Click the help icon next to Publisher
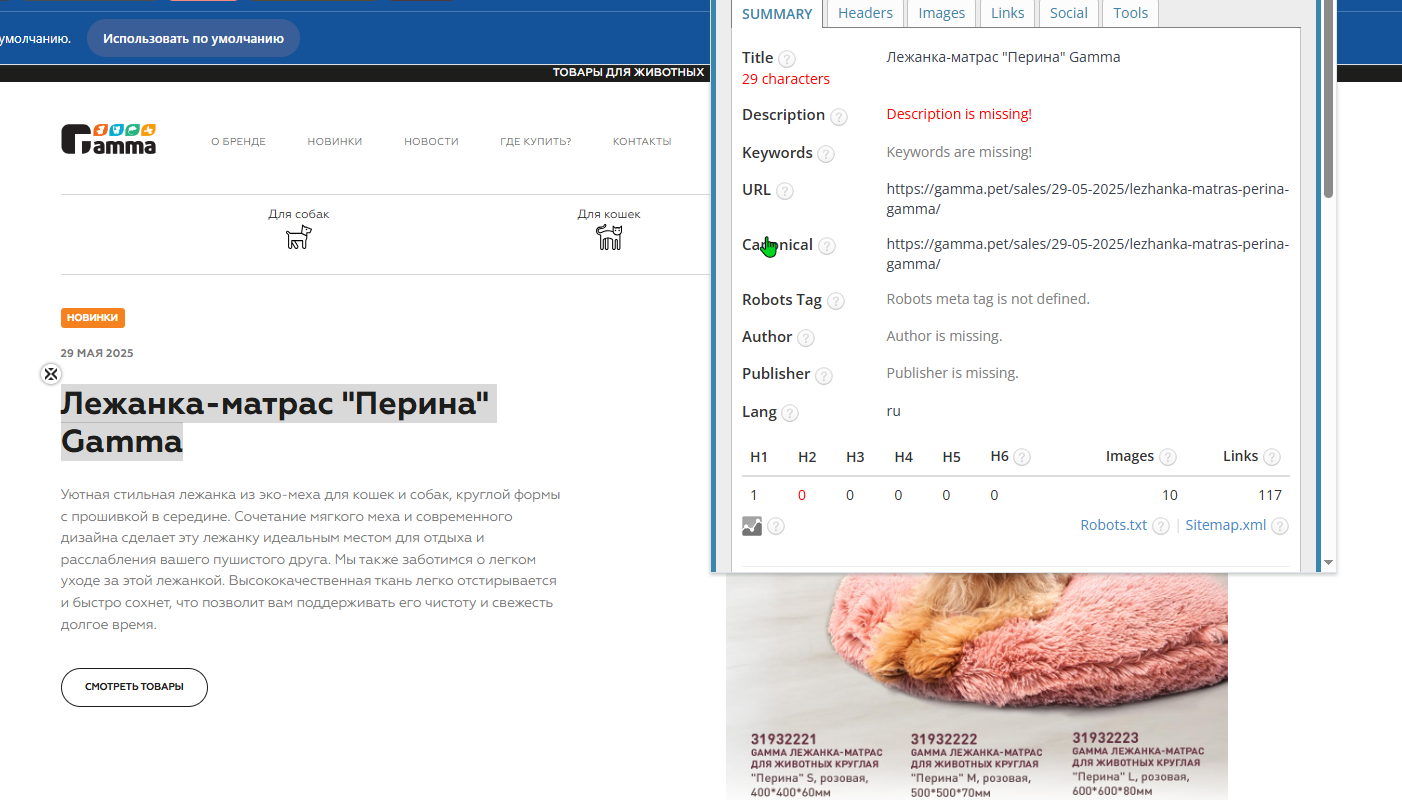This screenshot has height=800, width=1402. point(824,375)
